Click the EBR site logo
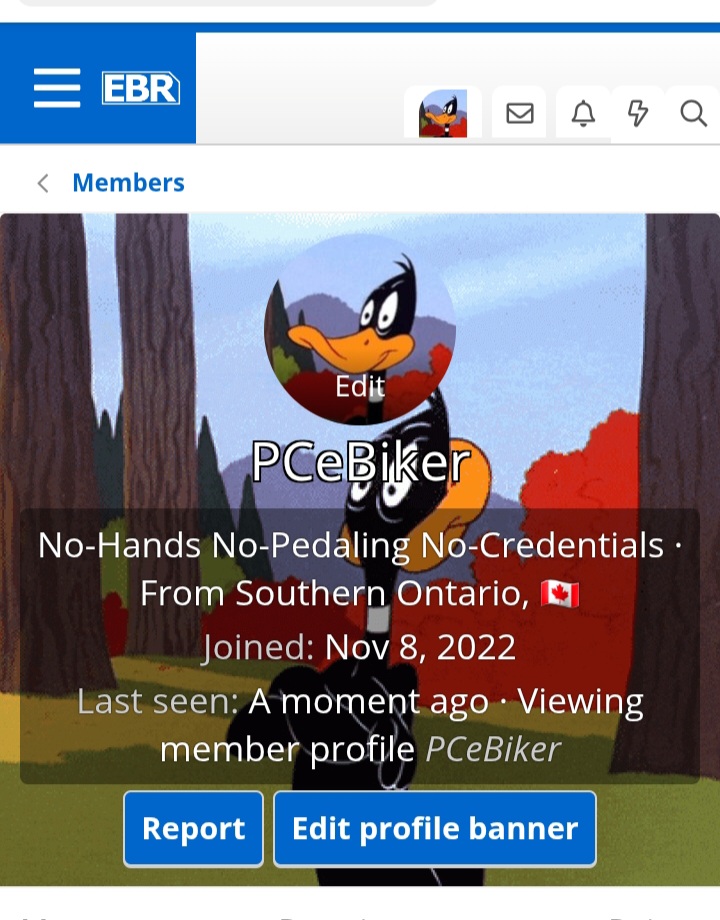Image resolution: width=720 pixels, height=920 pixels. pyautogui.click(x=141, y=88)
